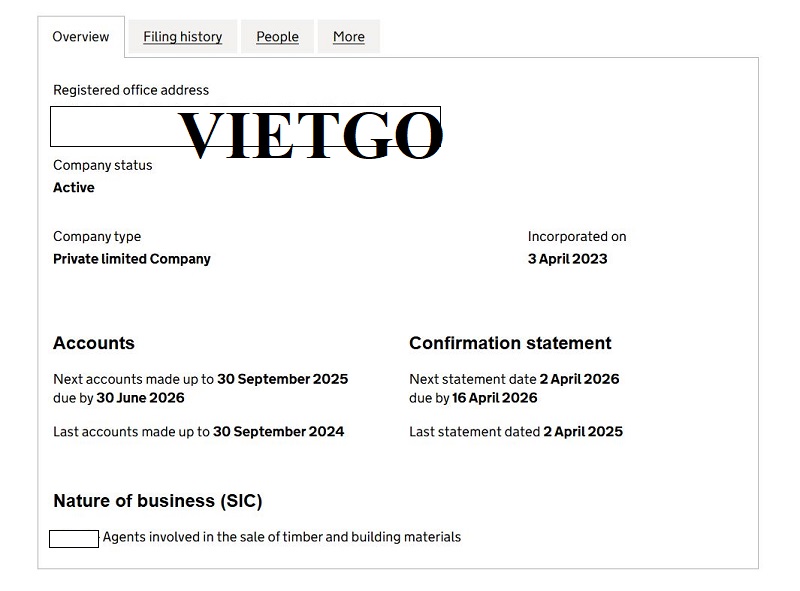This screenshot has width=800, height=591.
Task: Click the Active company status text
Action: pos(74,188)
